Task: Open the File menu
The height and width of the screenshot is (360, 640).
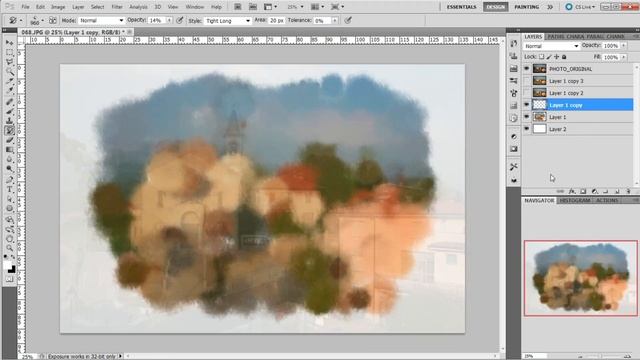Action: [x=25, y=7]
